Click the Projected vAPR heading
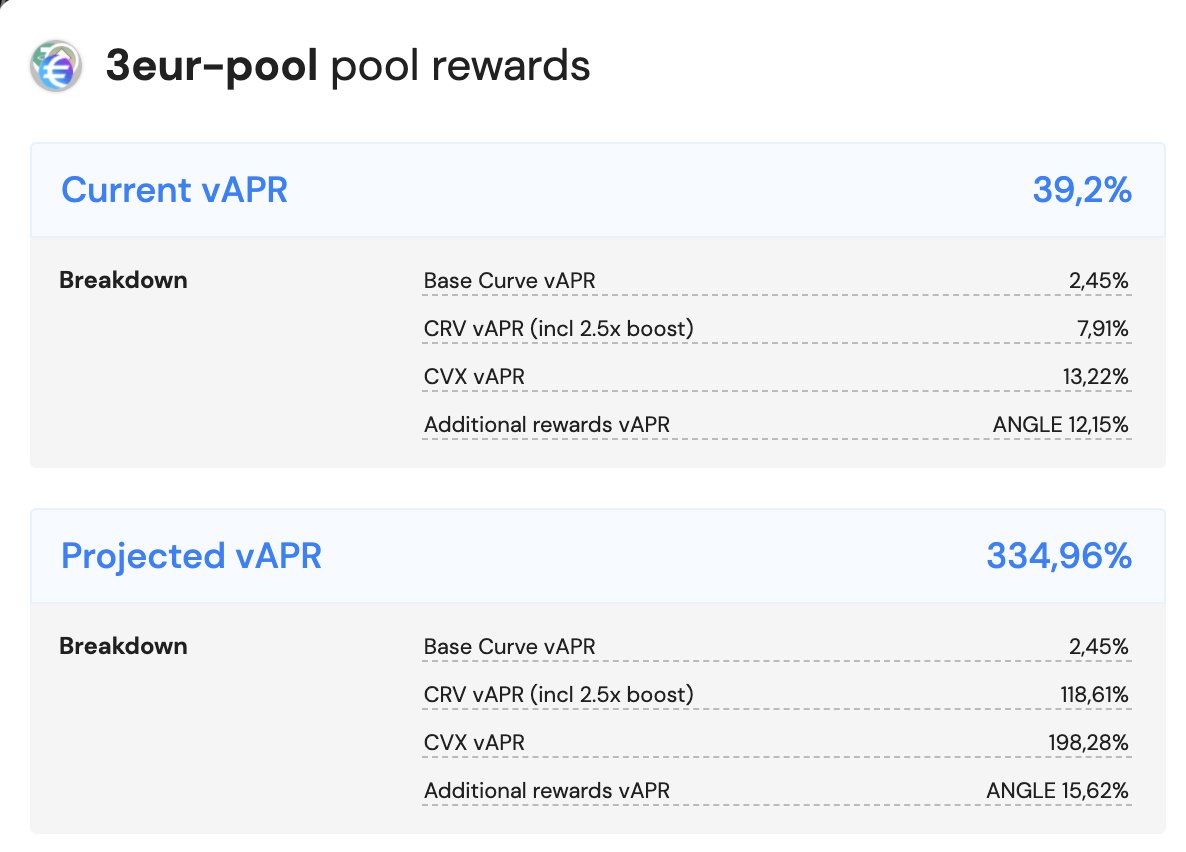 (x=190, y=557)
